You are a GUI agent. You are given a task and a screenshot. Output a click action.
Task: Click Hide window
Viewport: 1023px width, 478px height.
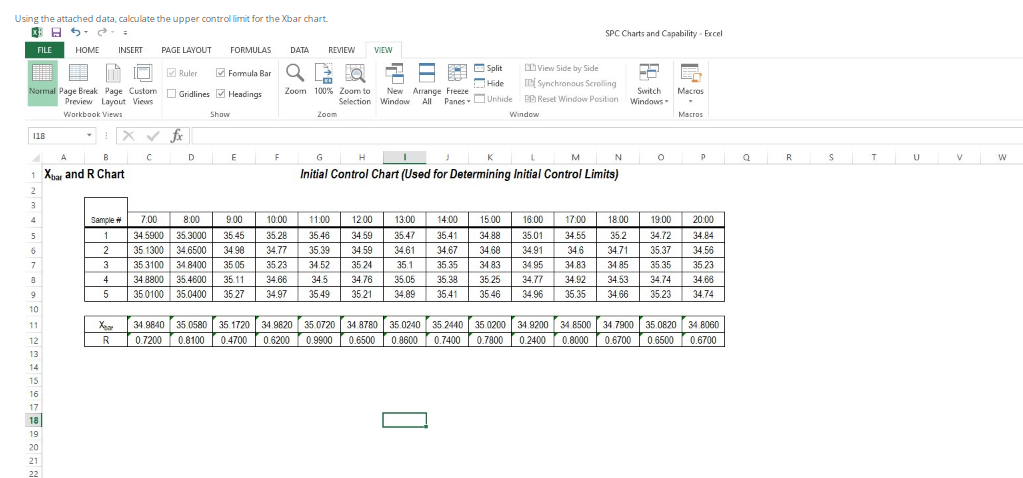pyautogui.click(x=489, y=83)
